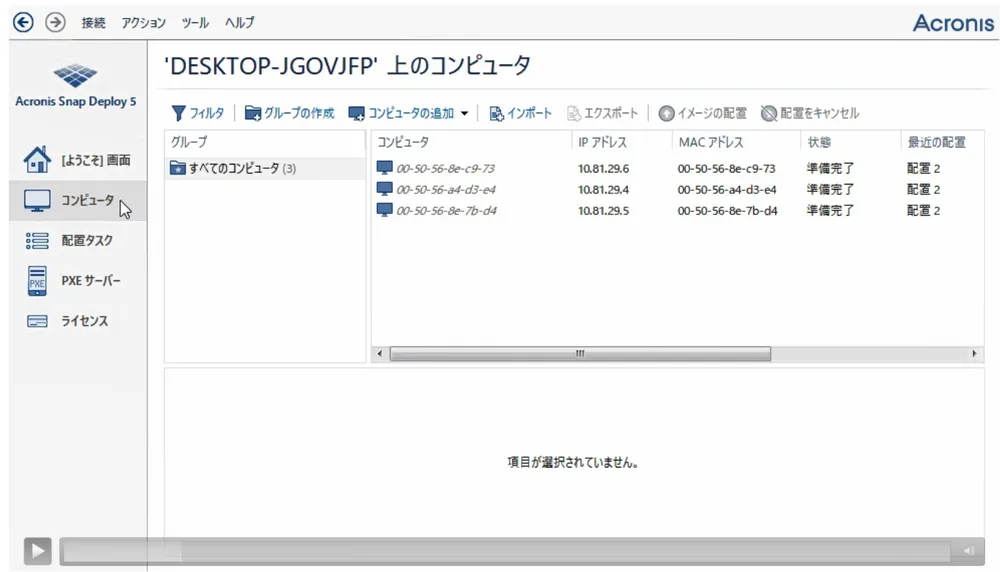Click the monitor icon for 00-50-56-a4-d3-e4

(384, 189)
